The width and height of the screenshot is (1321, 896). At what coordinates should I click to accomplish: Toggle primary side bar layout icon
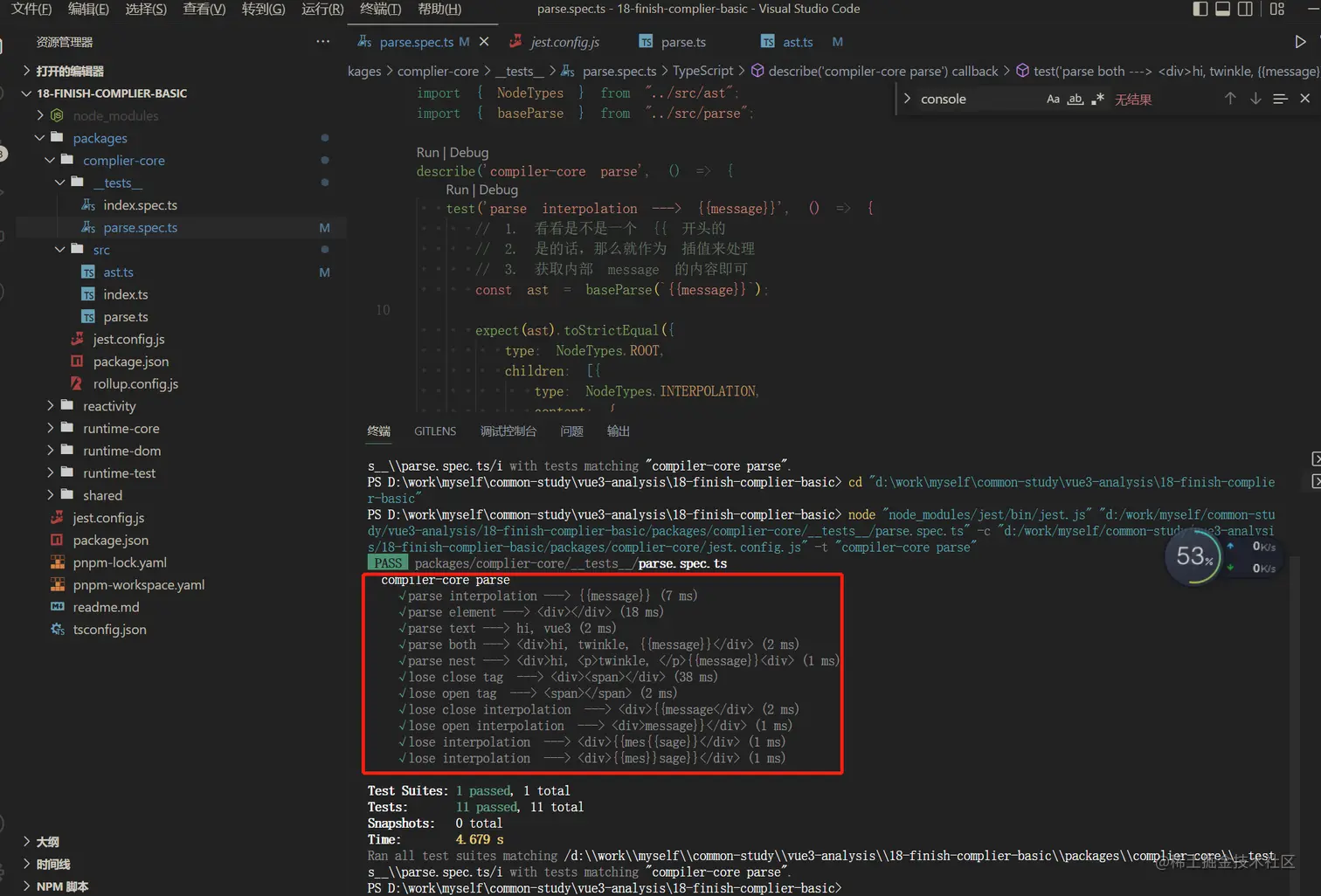point(1200,9)
